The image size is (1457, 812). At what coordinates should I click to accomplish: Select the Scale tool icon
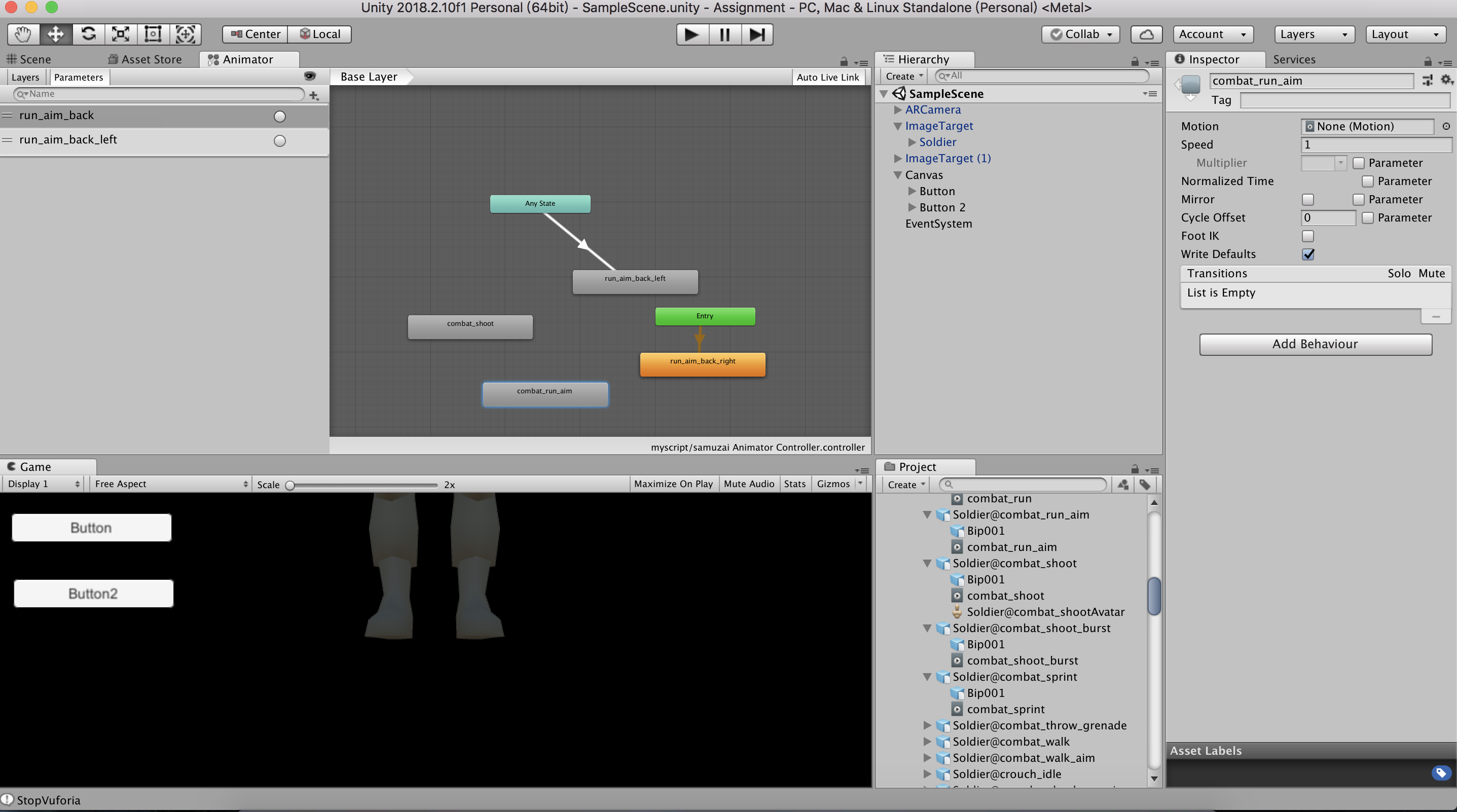click(121, 34)
